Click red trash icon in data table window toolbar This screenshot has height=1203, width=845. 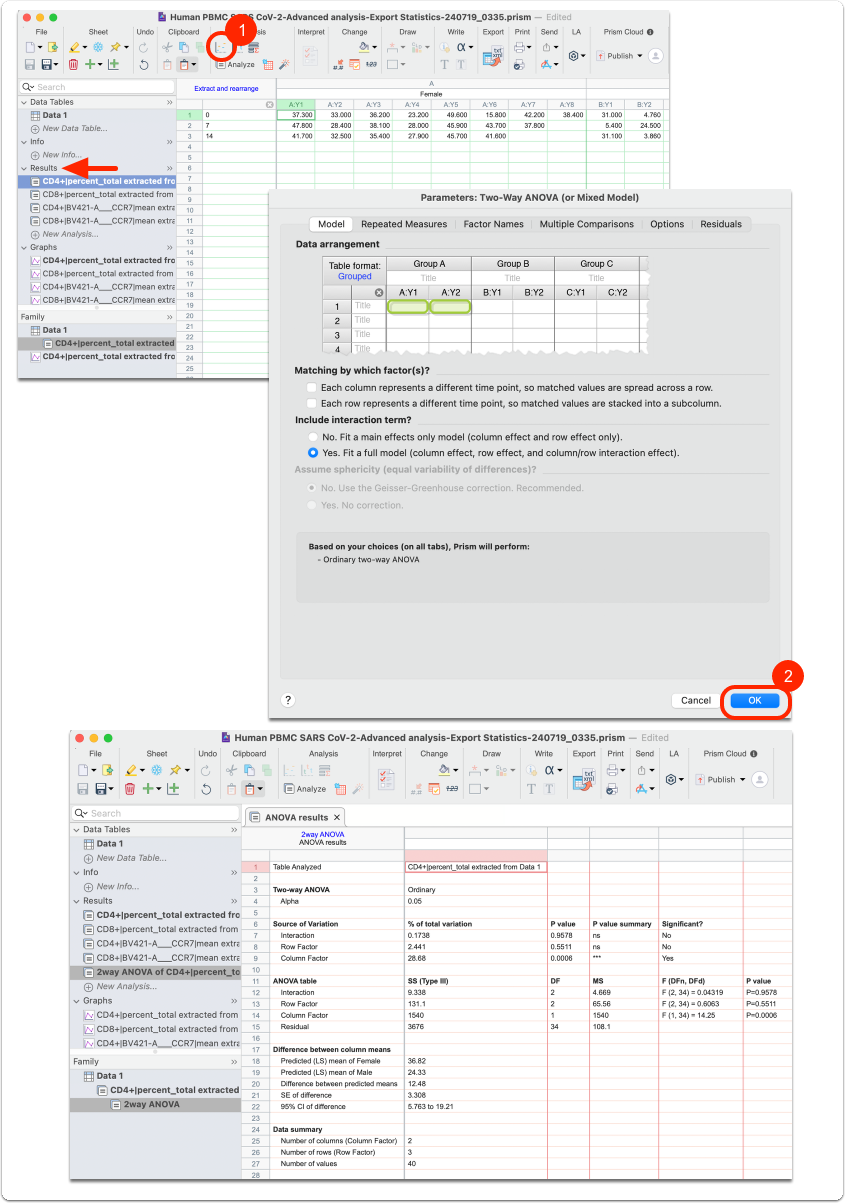(73, 65)
